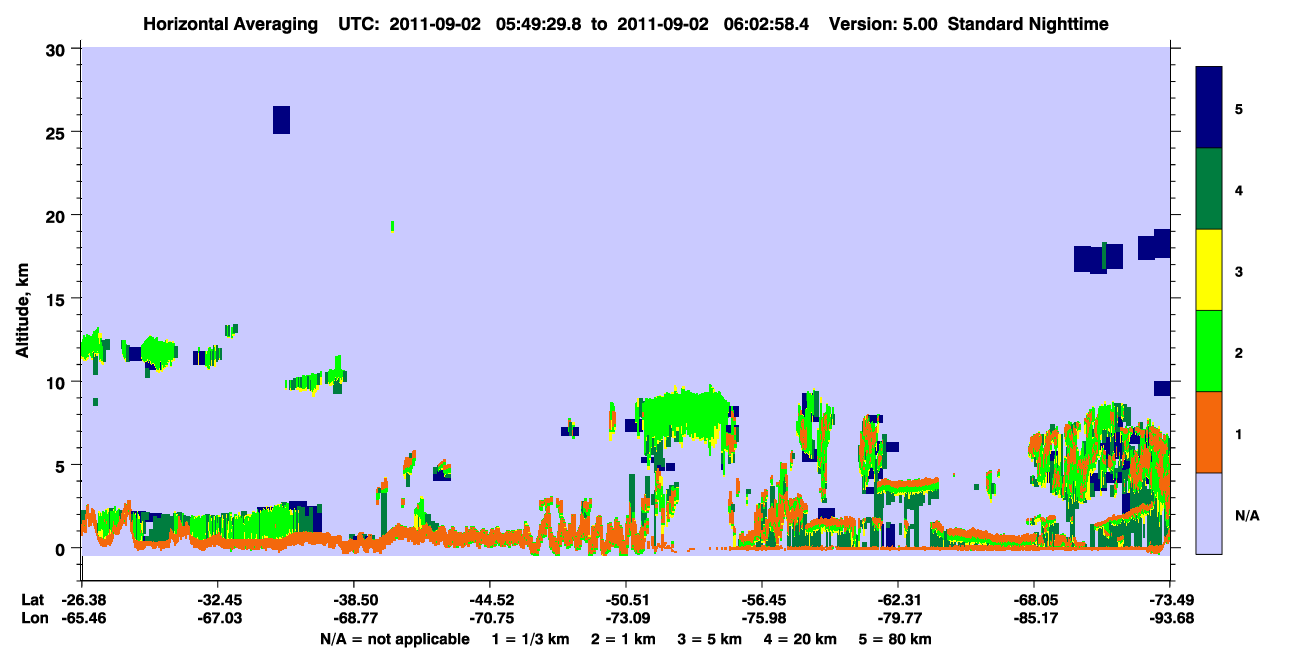Click the dark green colorbar segment labeled 4
The width and height of the screenshot is (1300, 667).
[x=1209, y=189]
